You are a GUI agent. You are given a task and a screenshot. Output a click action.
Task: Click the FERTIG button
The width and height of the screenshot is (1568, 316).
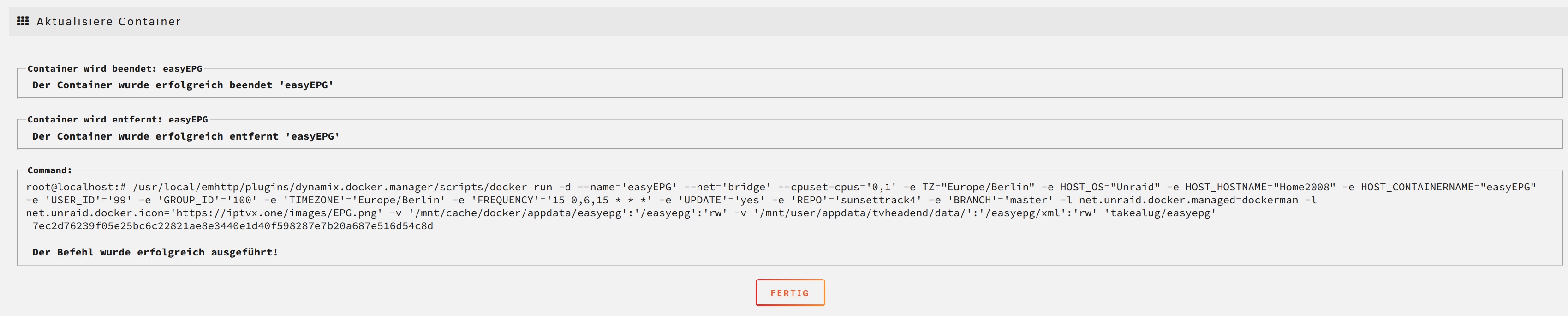coord(789,293)
